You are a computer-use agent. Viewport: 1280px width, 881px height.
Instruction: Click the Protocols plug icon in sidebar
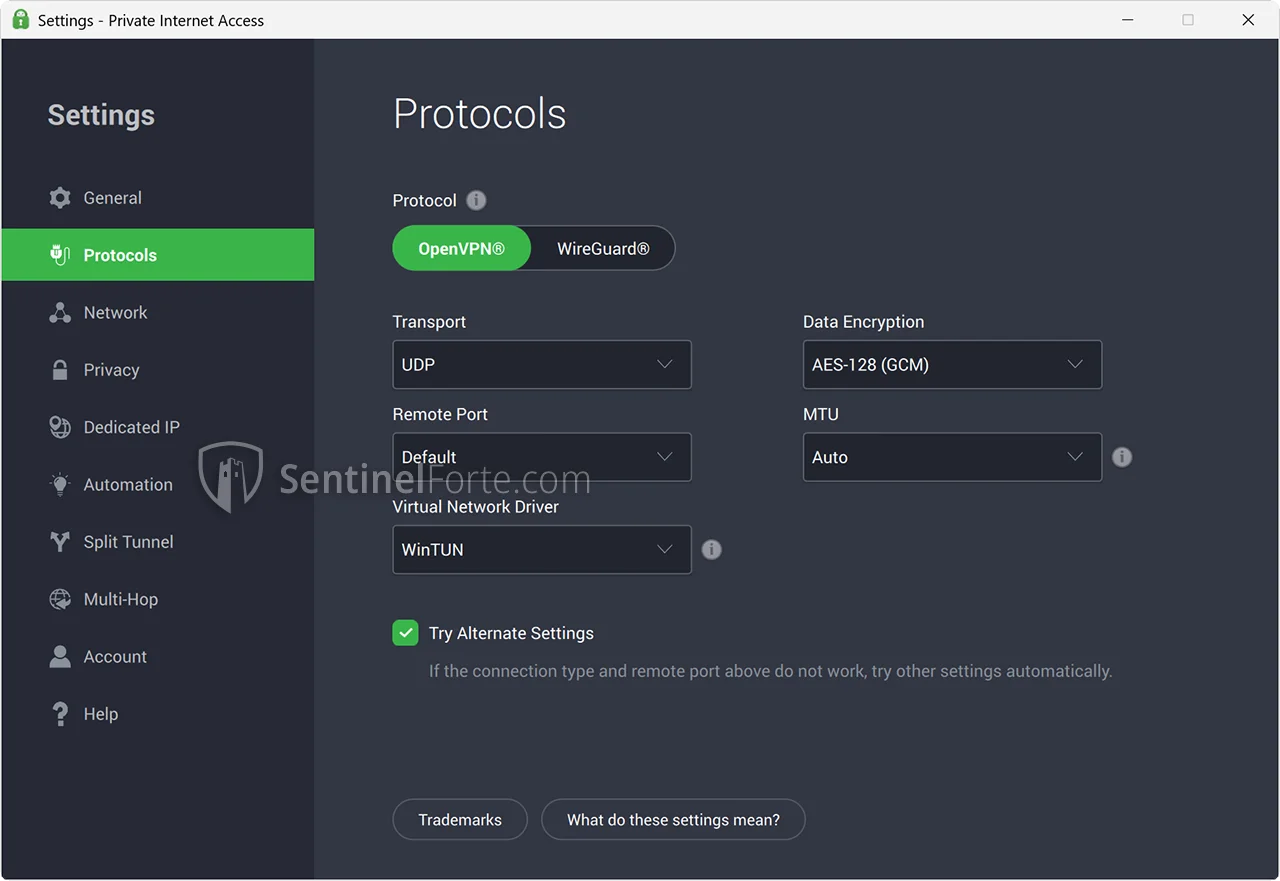pyautogui.click(x=60, y=255)
